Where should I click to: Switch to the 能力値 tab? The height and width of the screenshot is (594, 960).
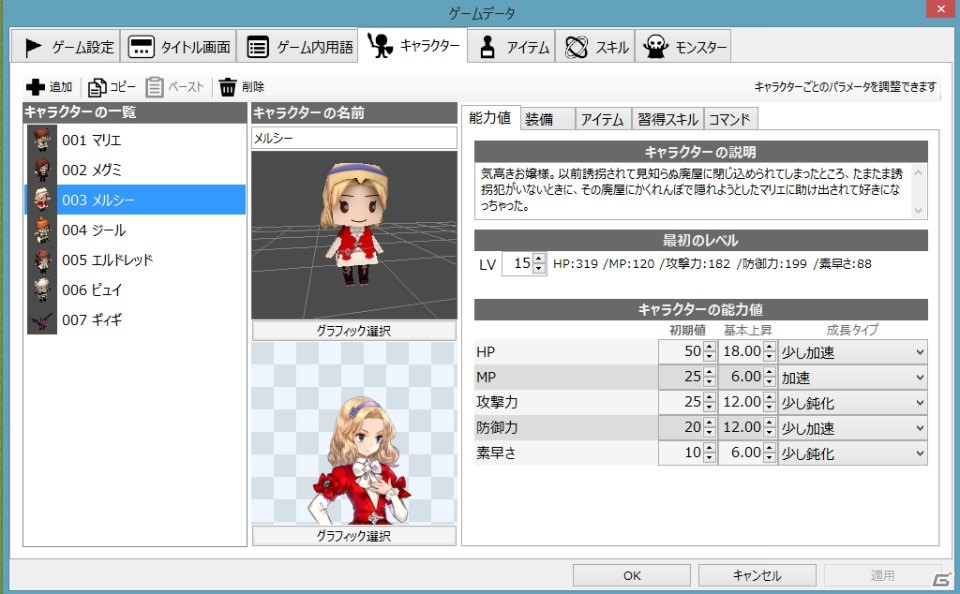490,118
